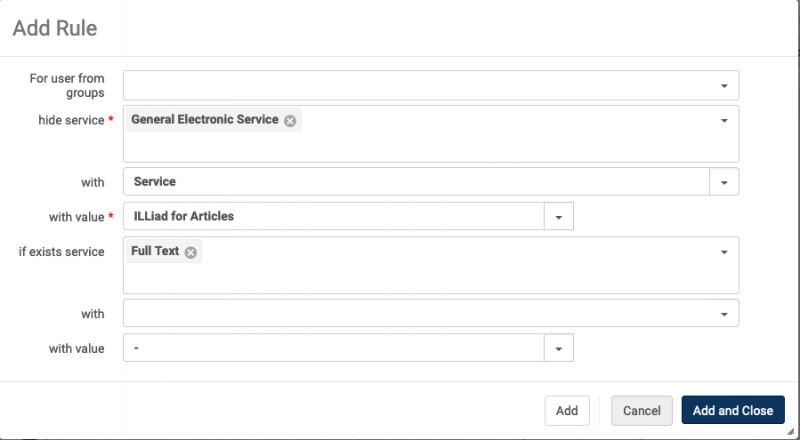Click the Add button
This screenshot has width=800, height=440.
click(x=567, y=410)
